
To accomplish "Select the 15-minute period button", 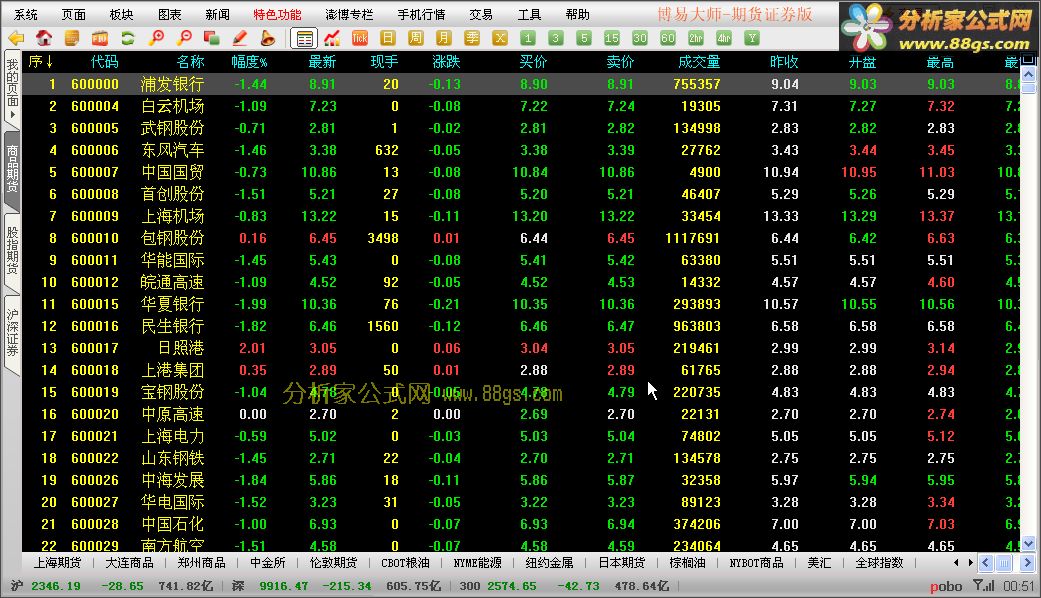I will (611, 38).
